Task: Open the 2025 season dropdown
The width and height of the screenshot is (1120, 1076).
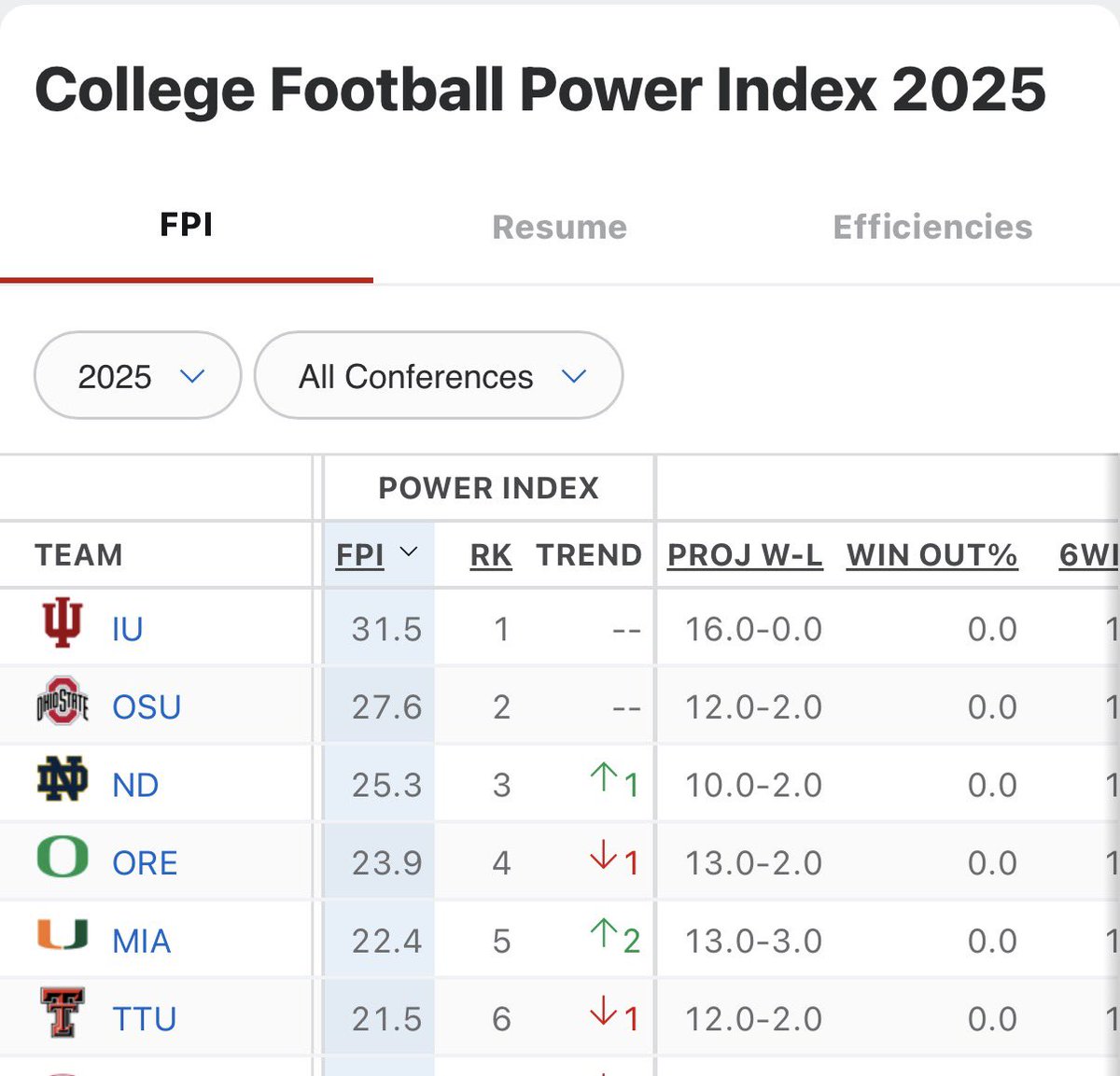Action: (138, 376)
